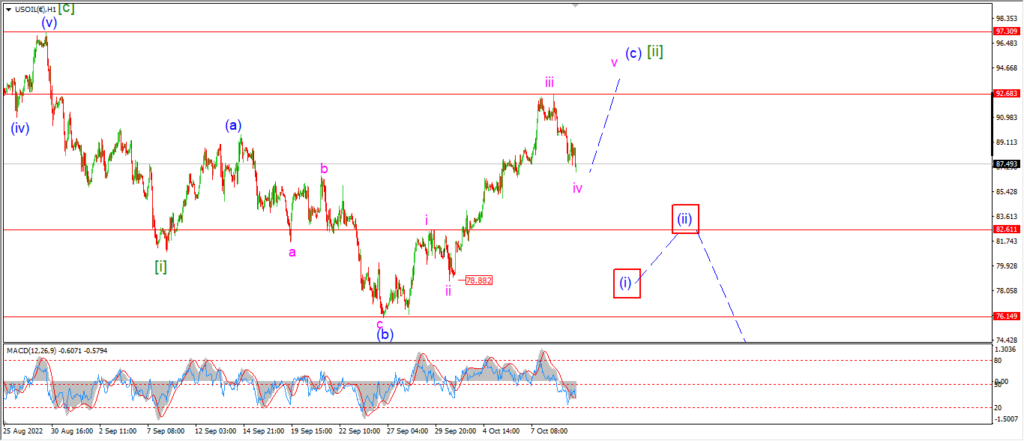This screenshot has height=441, width=1024.
Task: Click the current price 87.493 tag
Action: pos(1004,164)
